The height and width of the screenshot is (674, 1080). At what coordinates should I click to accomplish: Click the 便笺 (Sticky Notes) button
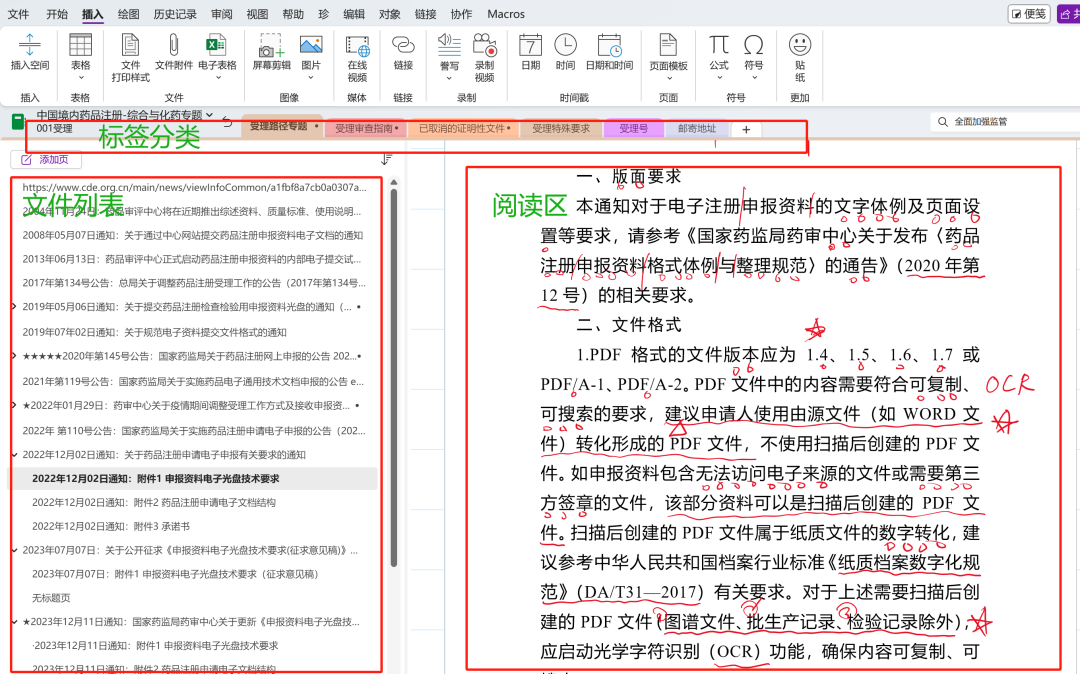coord(1029,14)
